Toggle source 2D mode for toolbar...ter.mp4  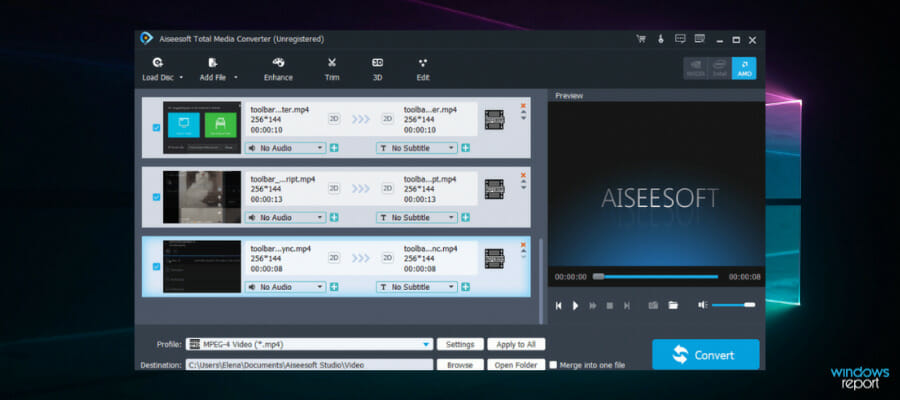(x=334, y=118)
